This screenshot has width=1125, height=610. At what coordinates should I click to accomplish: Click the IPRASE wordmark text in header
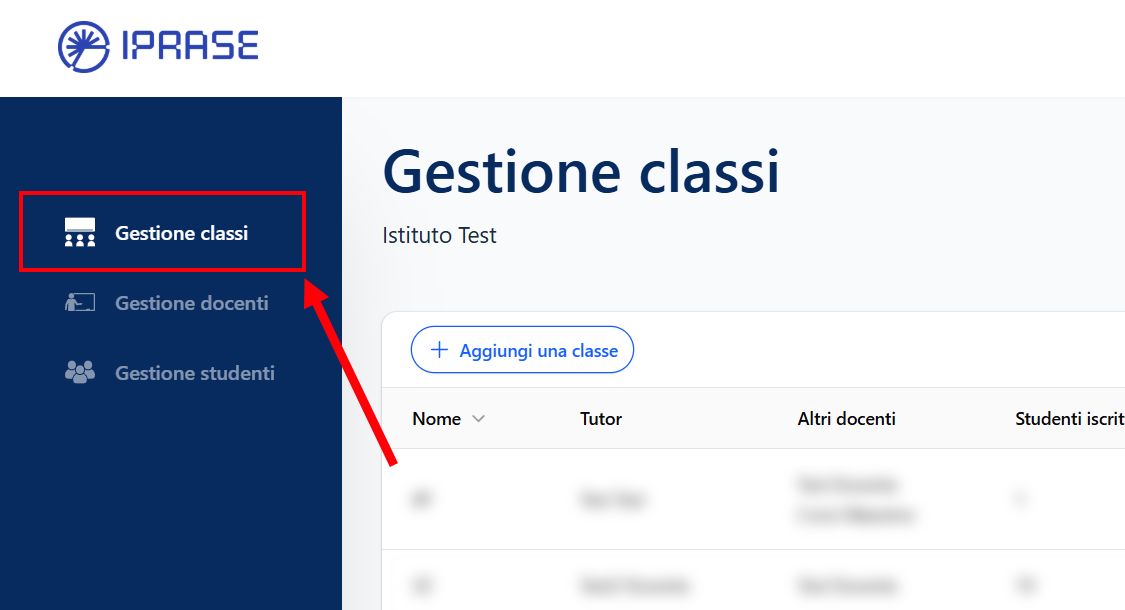tap(189, 47)
